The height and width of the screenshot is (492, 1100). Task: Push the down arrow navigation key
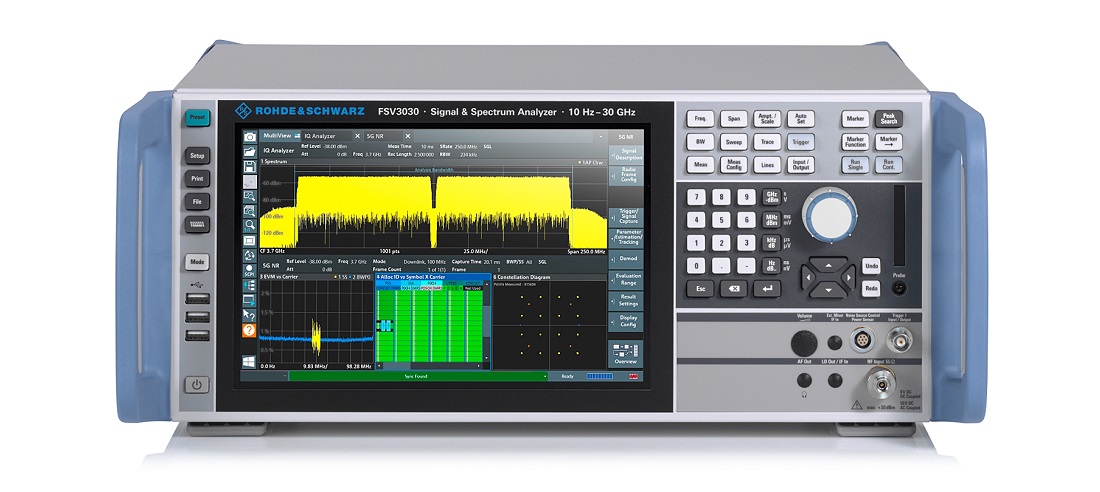click(x=830, y=289)
